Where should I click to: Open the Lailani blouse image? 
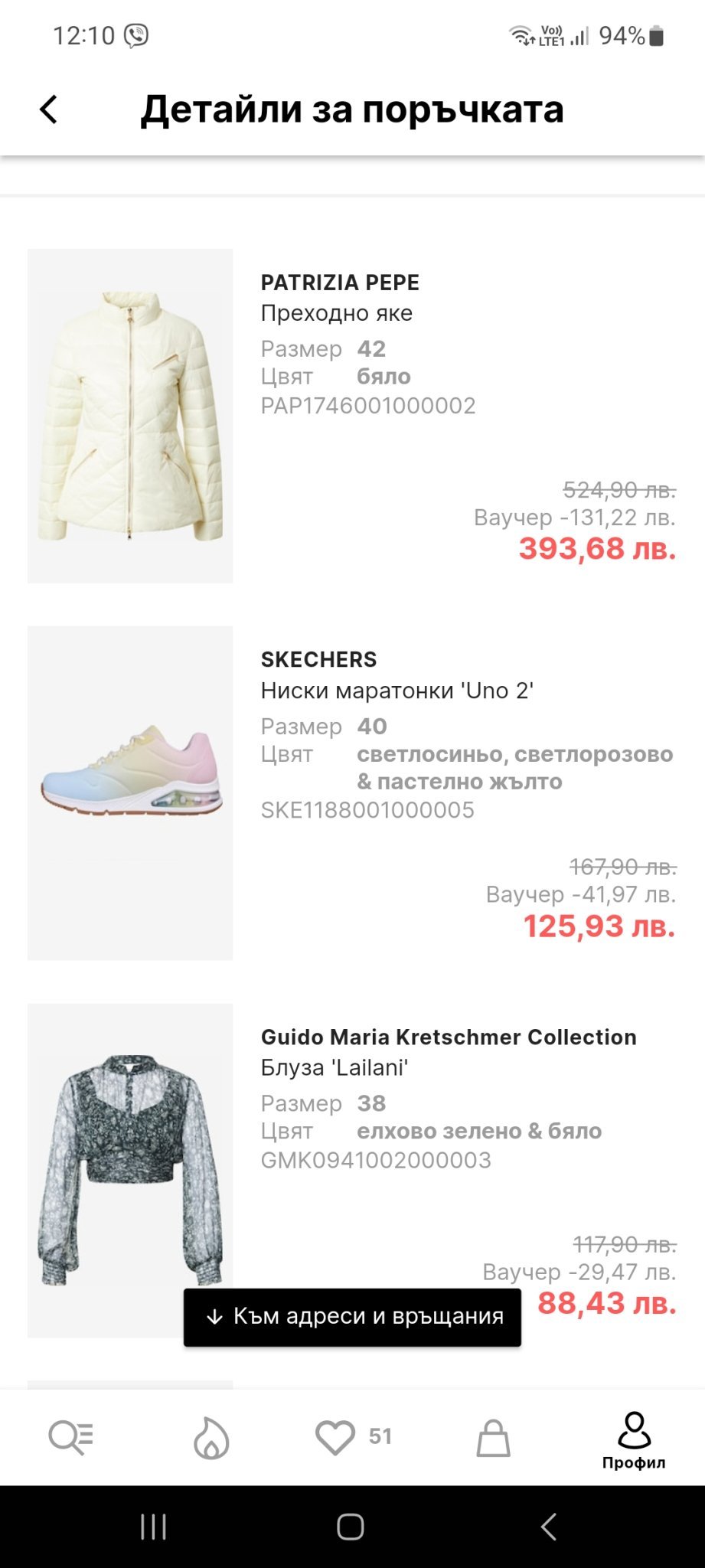[130, 1170]
